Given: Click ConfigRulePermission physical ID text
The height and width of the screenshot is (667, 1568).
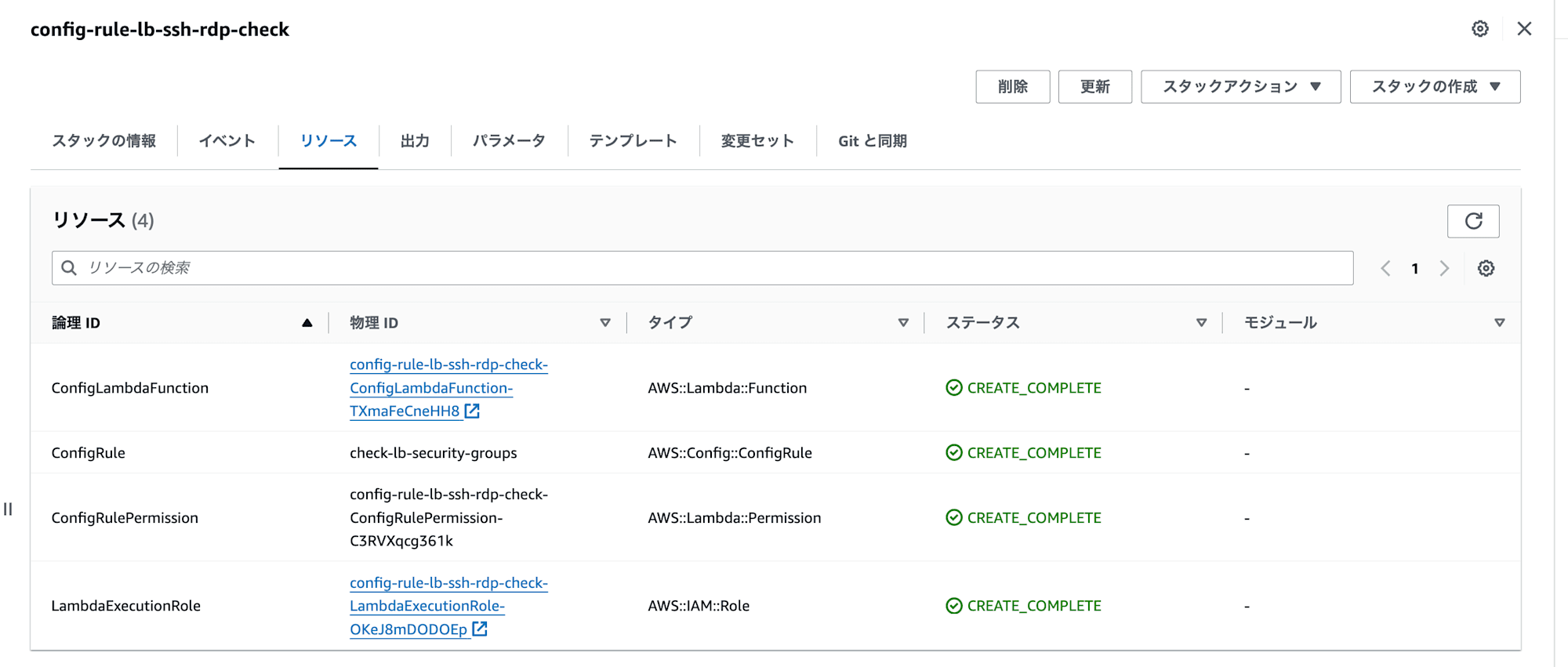Looking at the screenshot, I should (448, 518).
